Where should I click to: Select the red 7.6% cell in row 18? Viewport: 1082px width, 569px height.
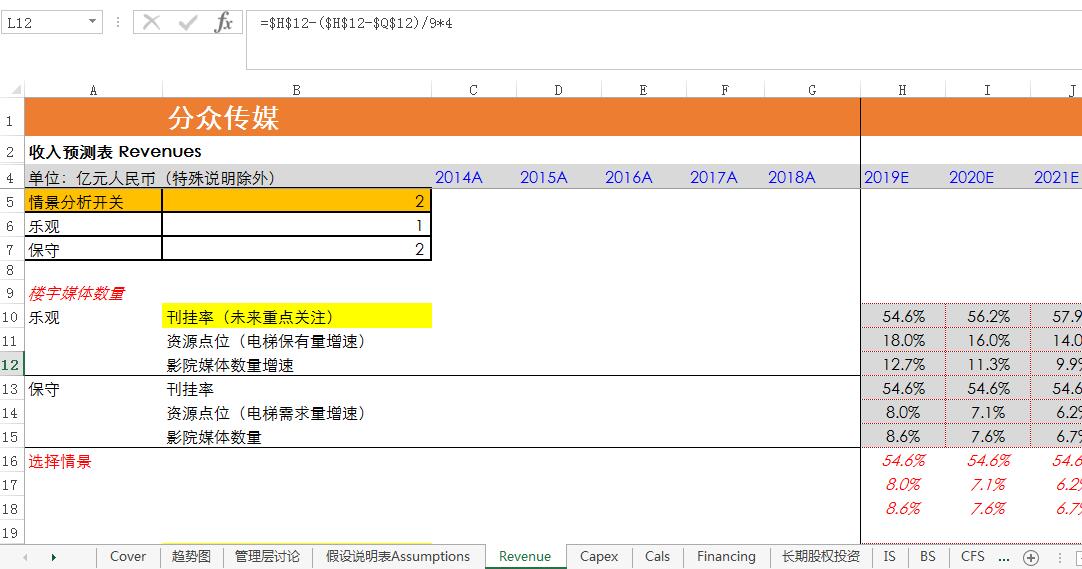click(x=987, y=509)
